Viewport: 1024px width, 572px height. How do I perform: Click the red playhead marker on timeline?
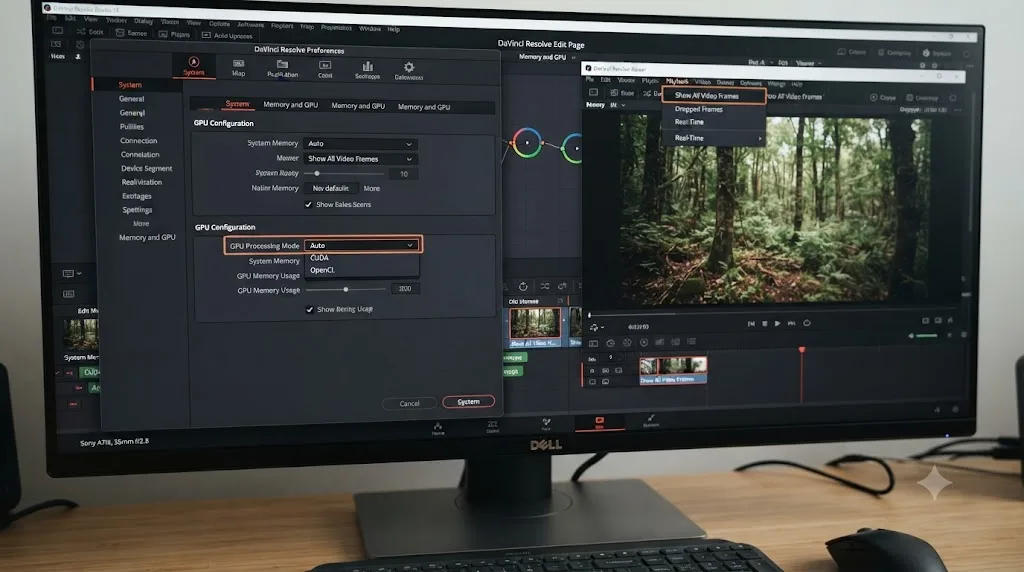(802, 351)
